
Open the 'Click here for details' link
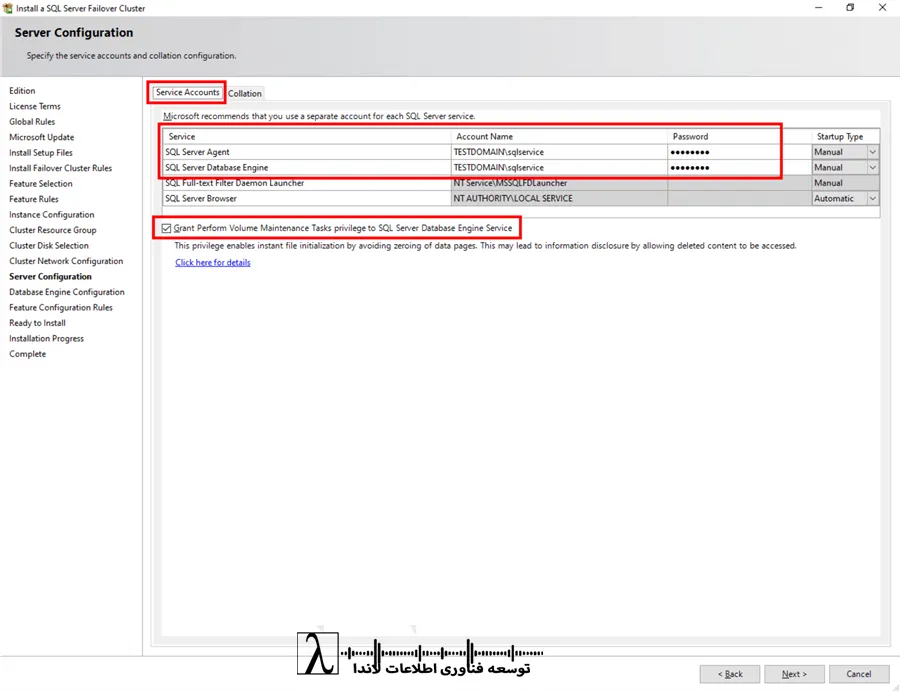coord(213,262)
